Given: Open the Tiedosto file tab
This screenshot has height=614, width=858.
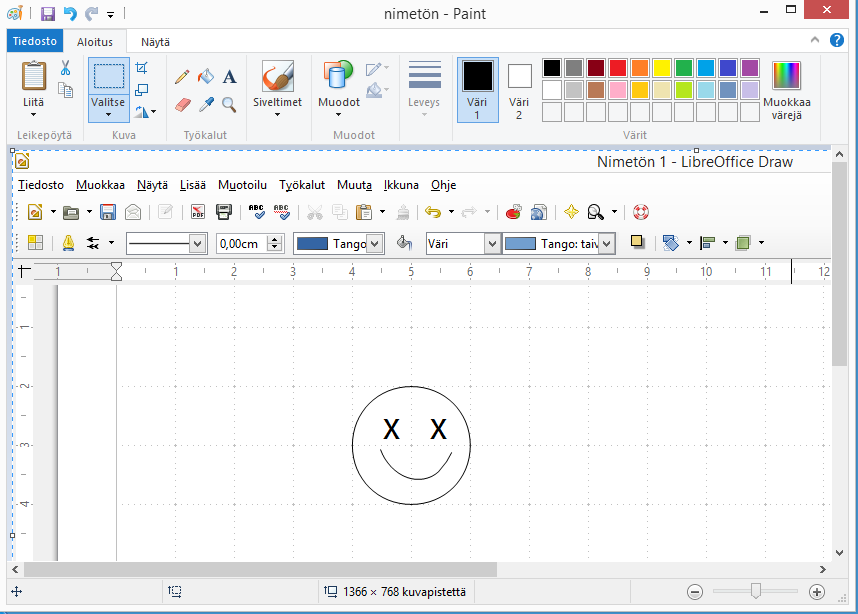Looking at the screenshot, I should click(35, 42).
